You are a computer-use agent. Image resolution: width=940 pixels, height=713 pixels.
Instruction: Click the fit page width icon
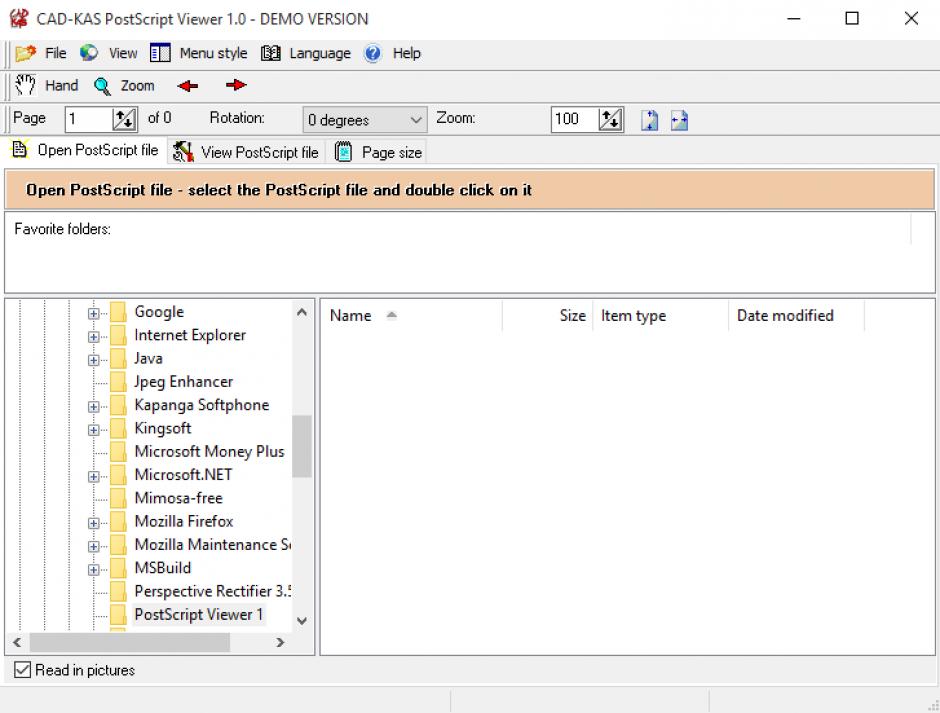[680, 120]
